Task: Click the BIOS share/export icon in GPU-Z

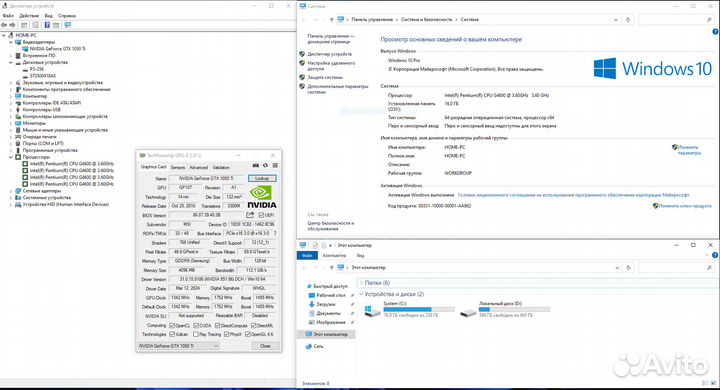Action: tap(250, 215)
